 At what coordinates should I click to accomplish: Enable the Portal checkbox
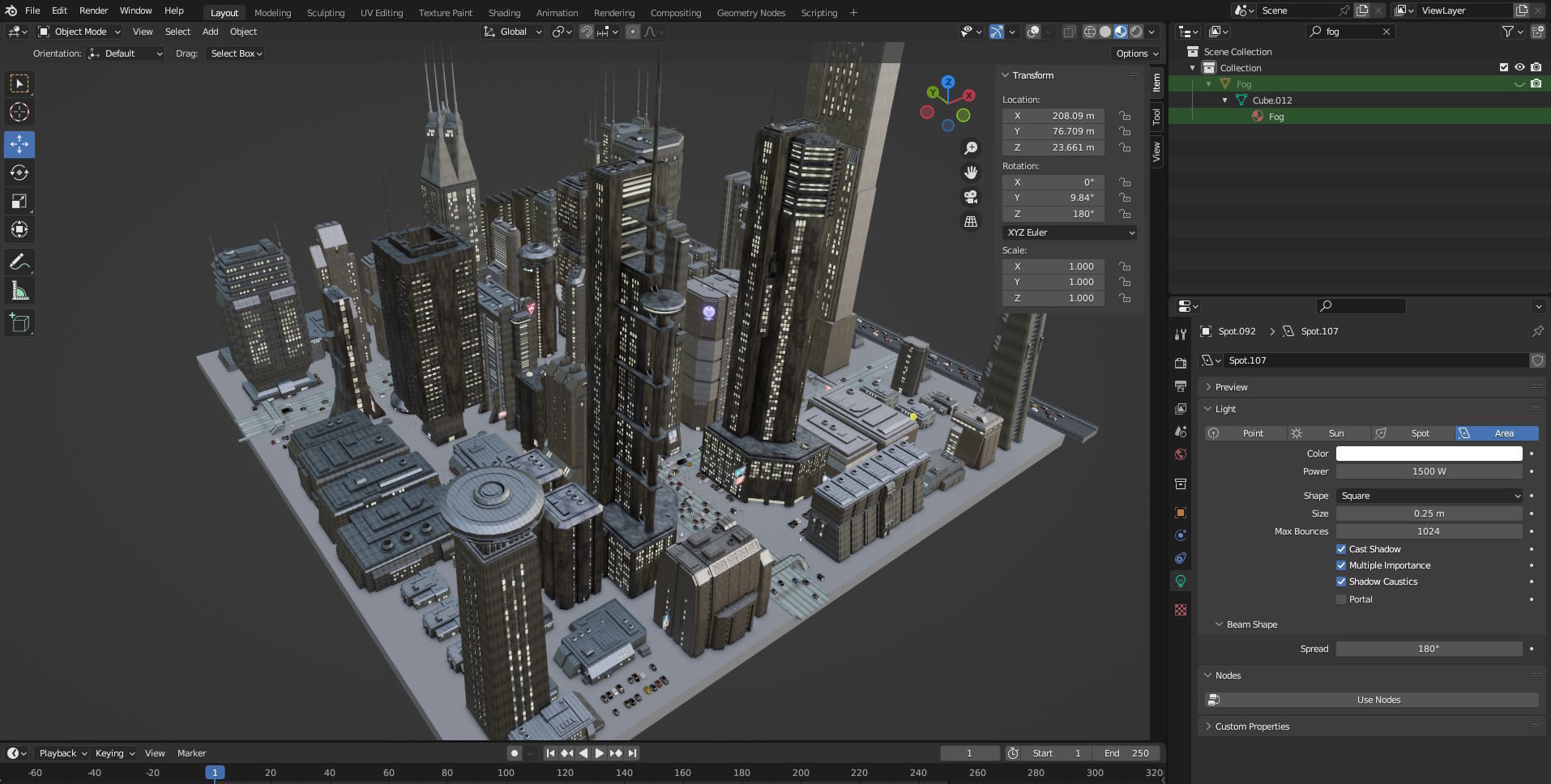pos(1341,599)
